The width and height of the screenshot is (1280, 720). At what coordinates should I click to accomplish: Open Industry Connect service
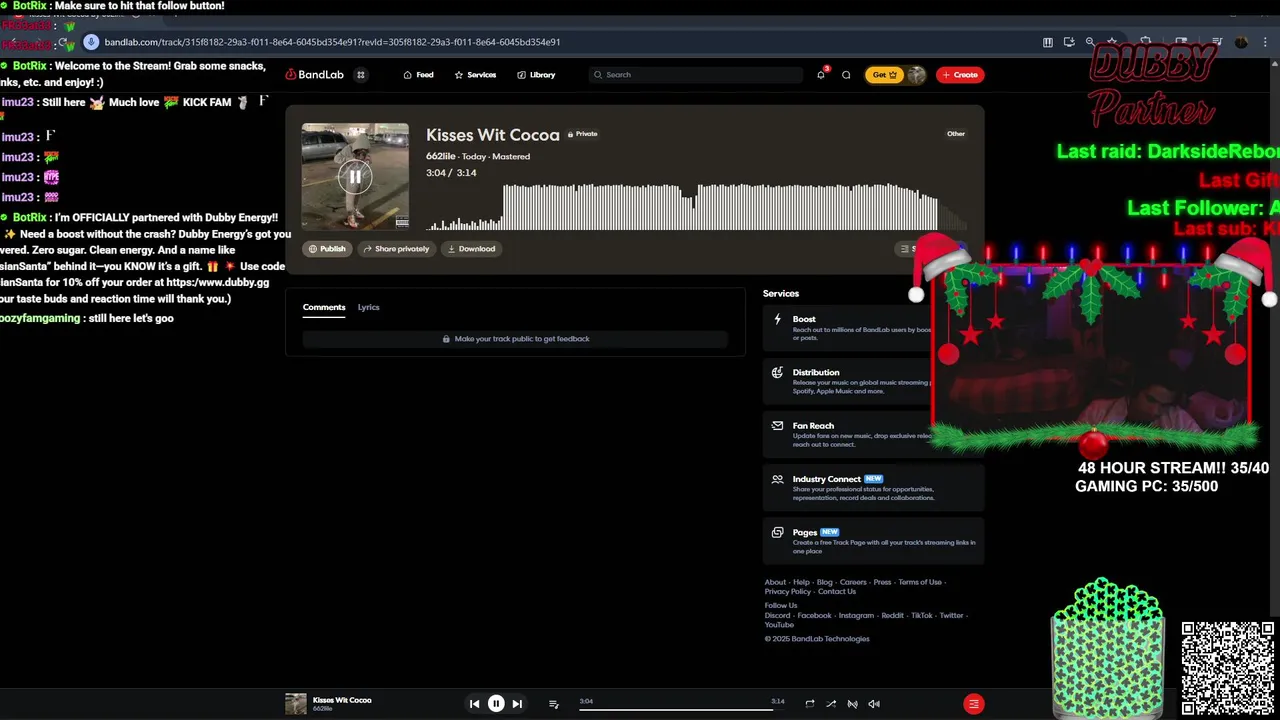click(873, 488)
